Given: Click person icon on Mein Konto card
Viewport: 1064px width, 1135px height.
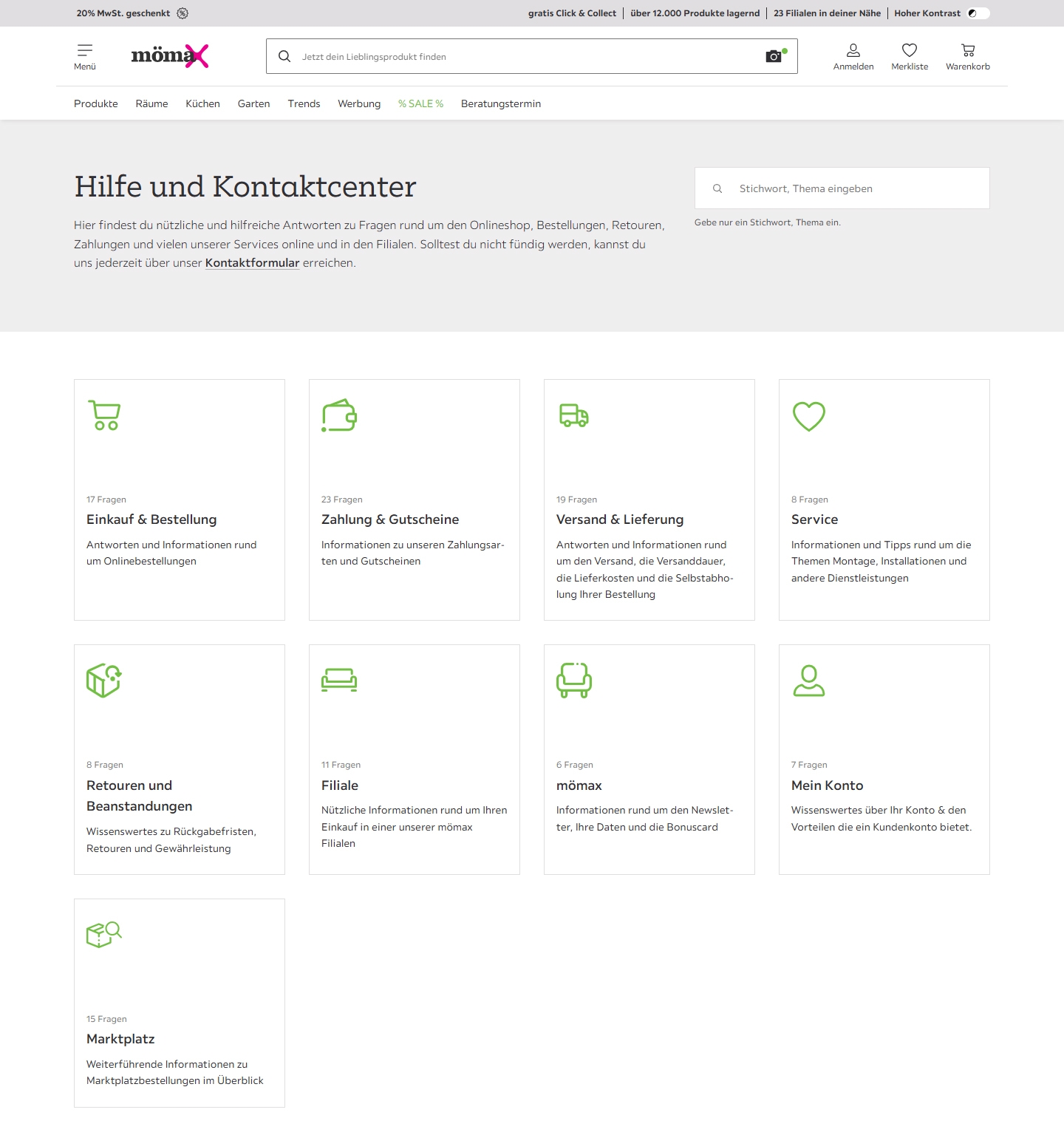Looking at the screenshot, I should [809, 681].
